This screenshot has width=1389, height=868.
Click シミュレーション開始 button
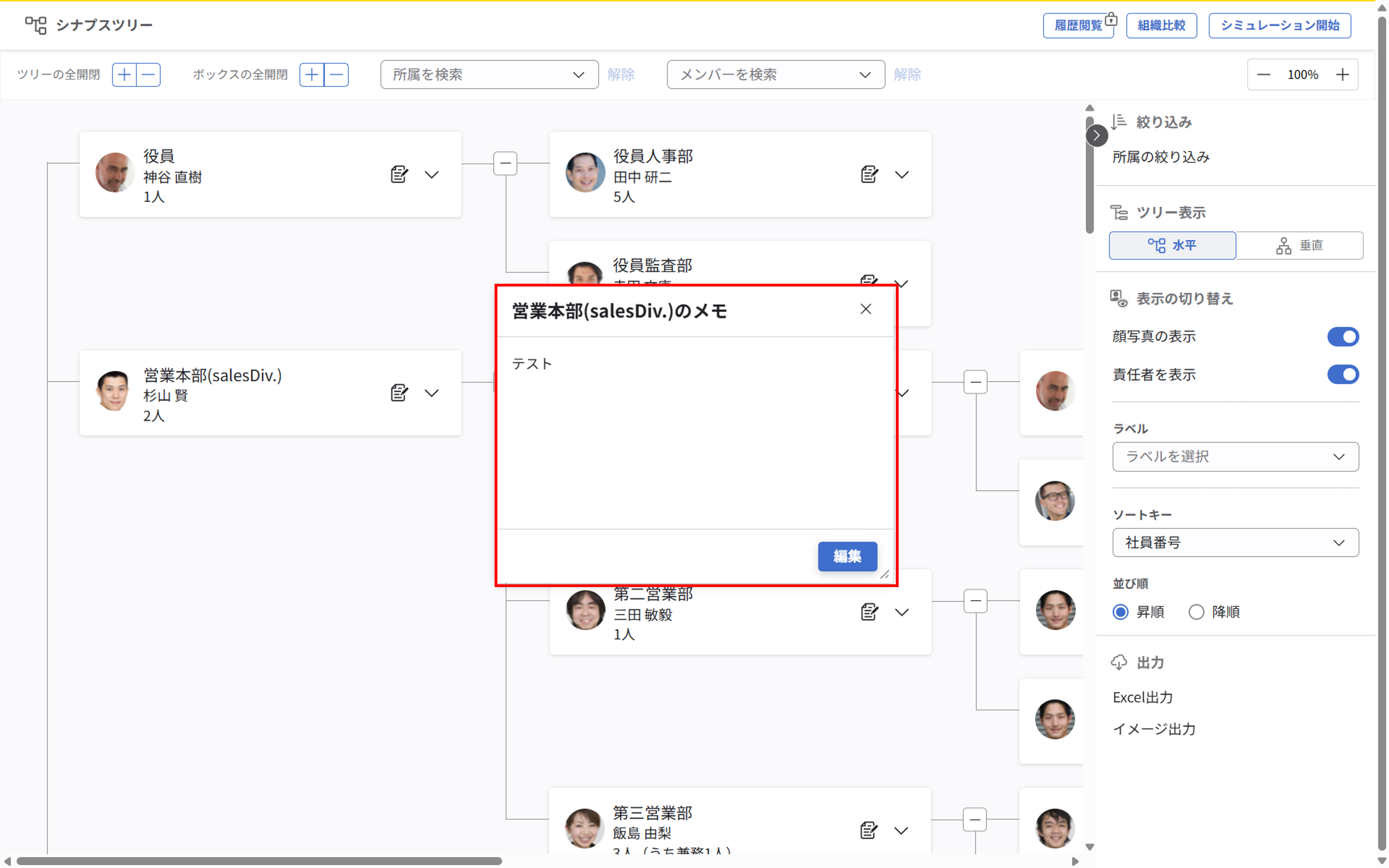1279,25
